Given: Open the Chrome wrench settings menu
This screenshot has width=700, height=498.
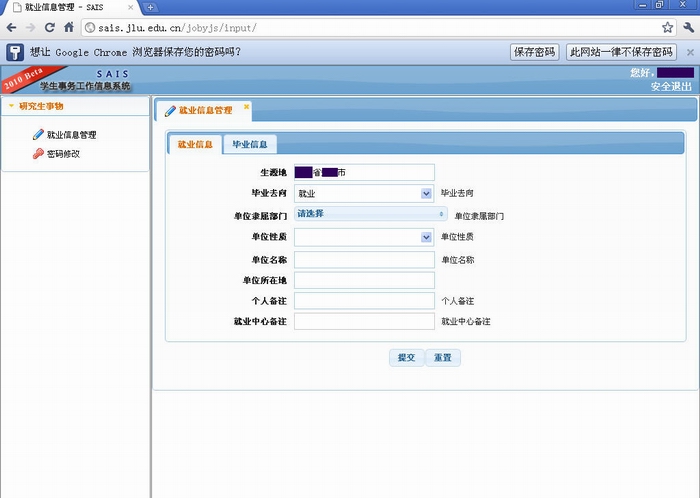Looking at the screenshot, I should coord(687,27).
